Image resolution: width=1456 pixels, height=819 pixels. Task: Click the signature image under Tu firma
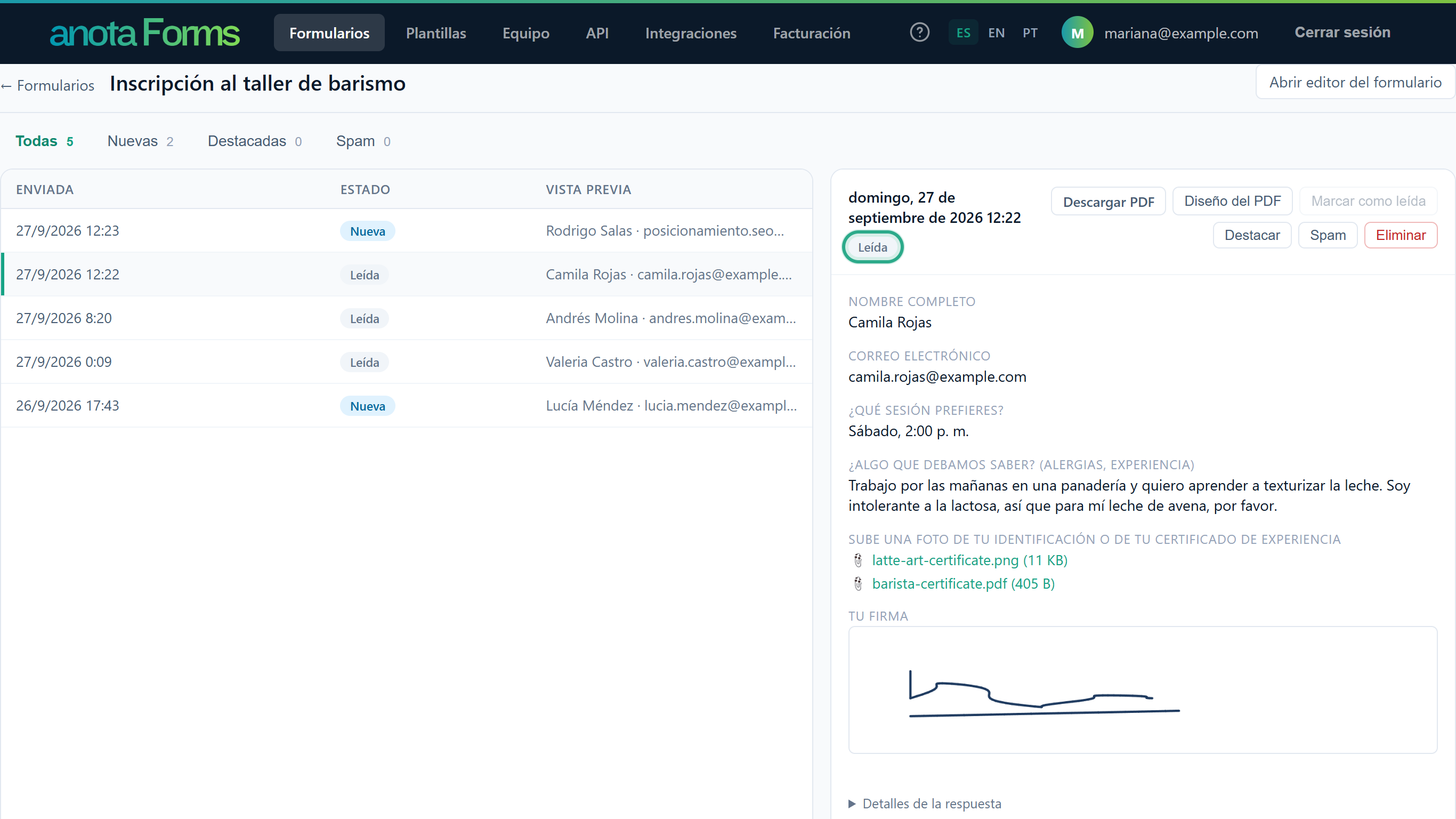tap(1142, 689)
